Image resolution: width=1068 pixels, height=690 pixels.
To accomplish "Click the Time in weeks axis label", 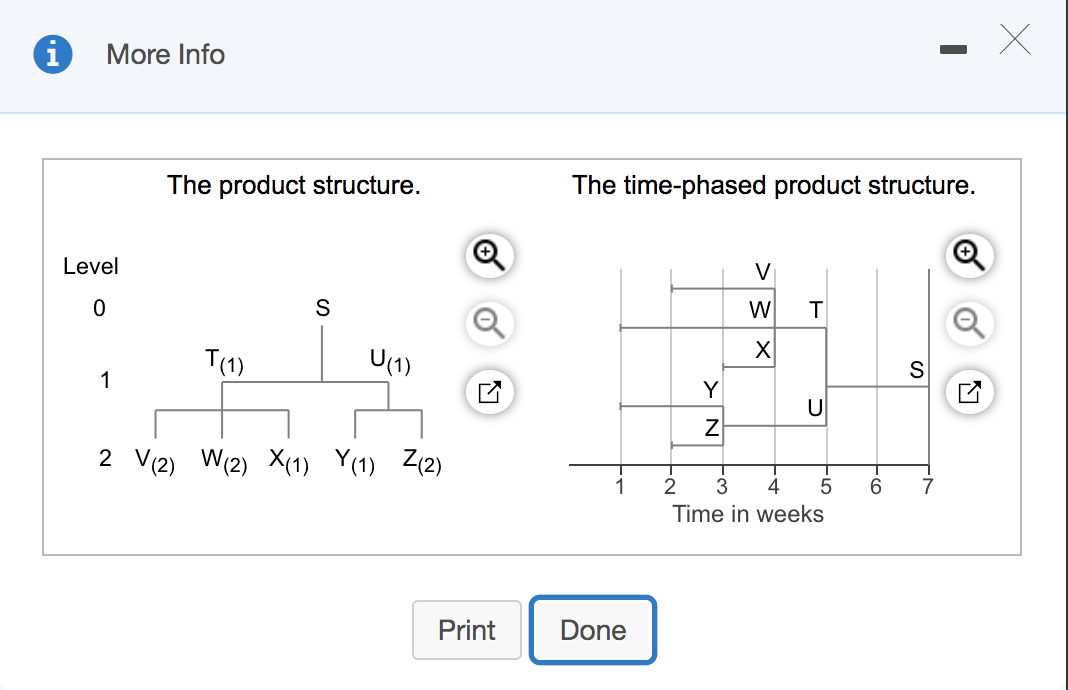I will pos(750,513).
